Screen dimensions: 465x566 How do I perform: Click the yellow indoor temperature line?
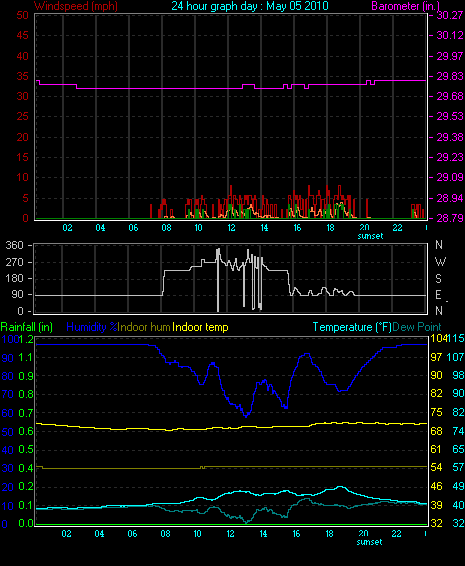click(231, 427)
